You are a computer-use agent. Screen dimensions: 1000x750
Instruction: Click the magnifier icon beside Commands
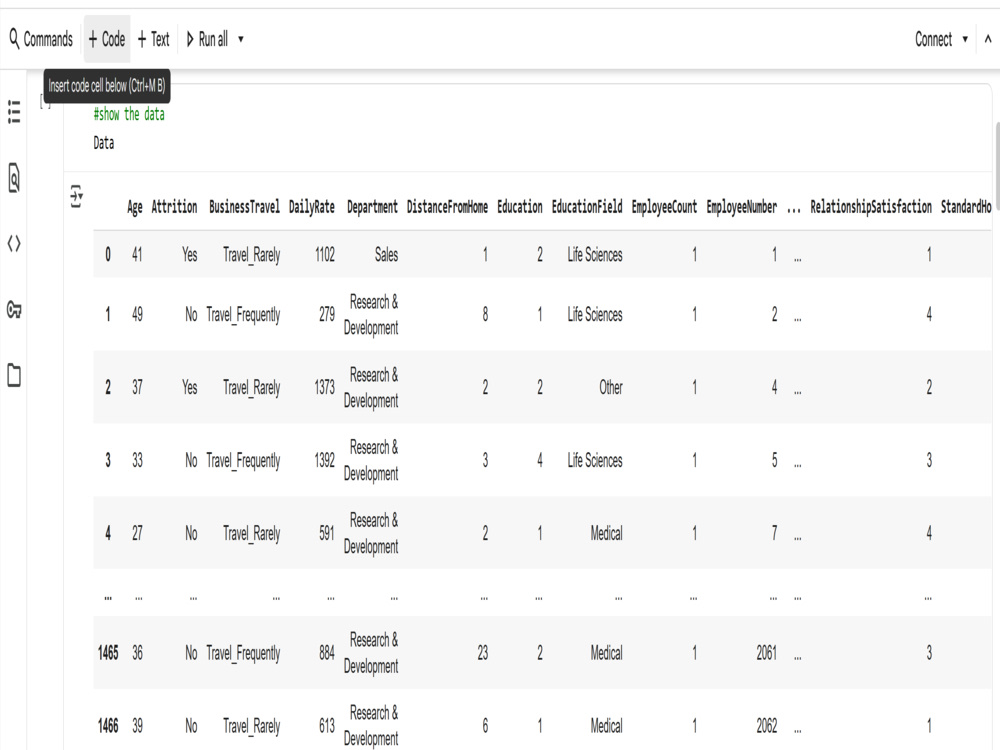14,39
